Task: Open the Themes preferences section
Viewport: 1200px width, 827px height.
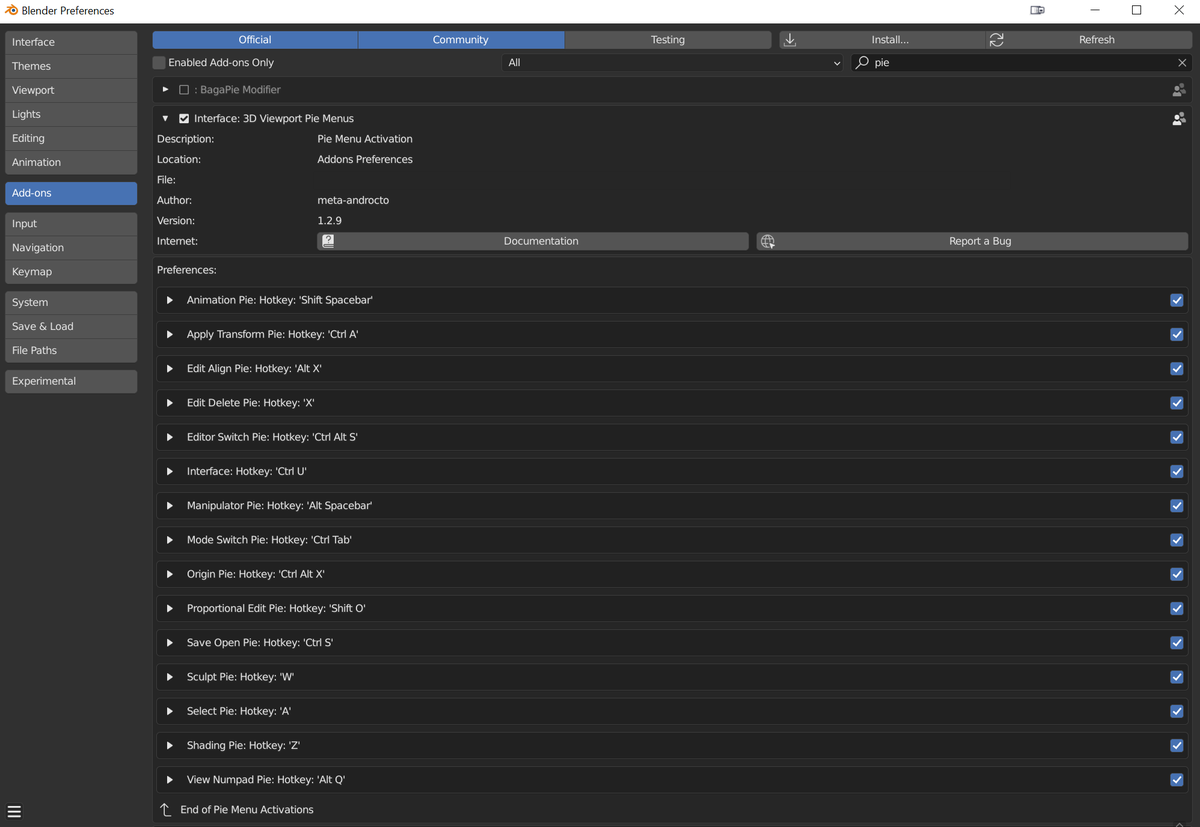Action: tap(71, 66)
